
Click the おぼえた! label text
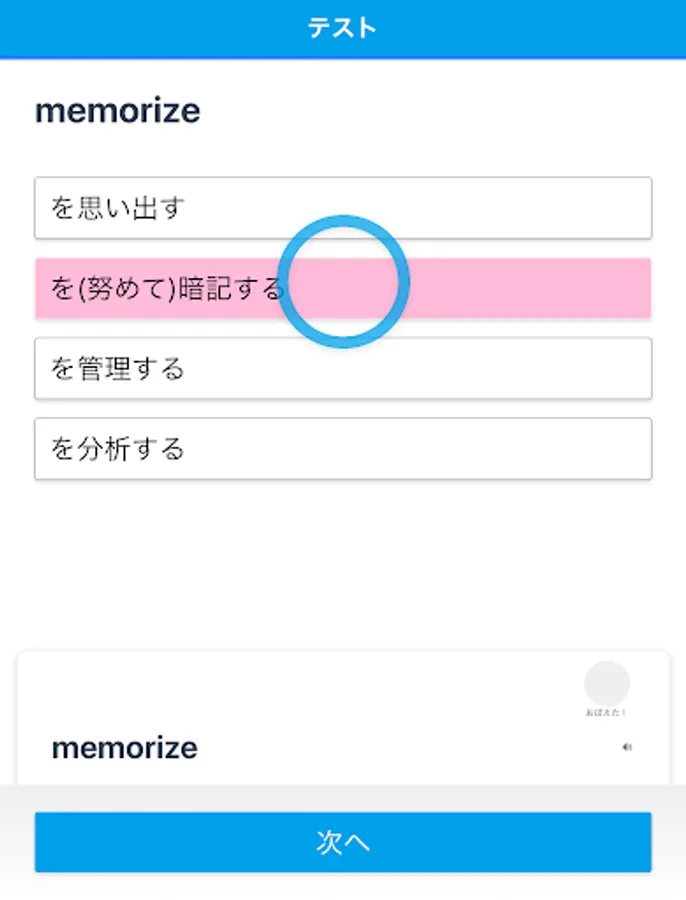607,713
